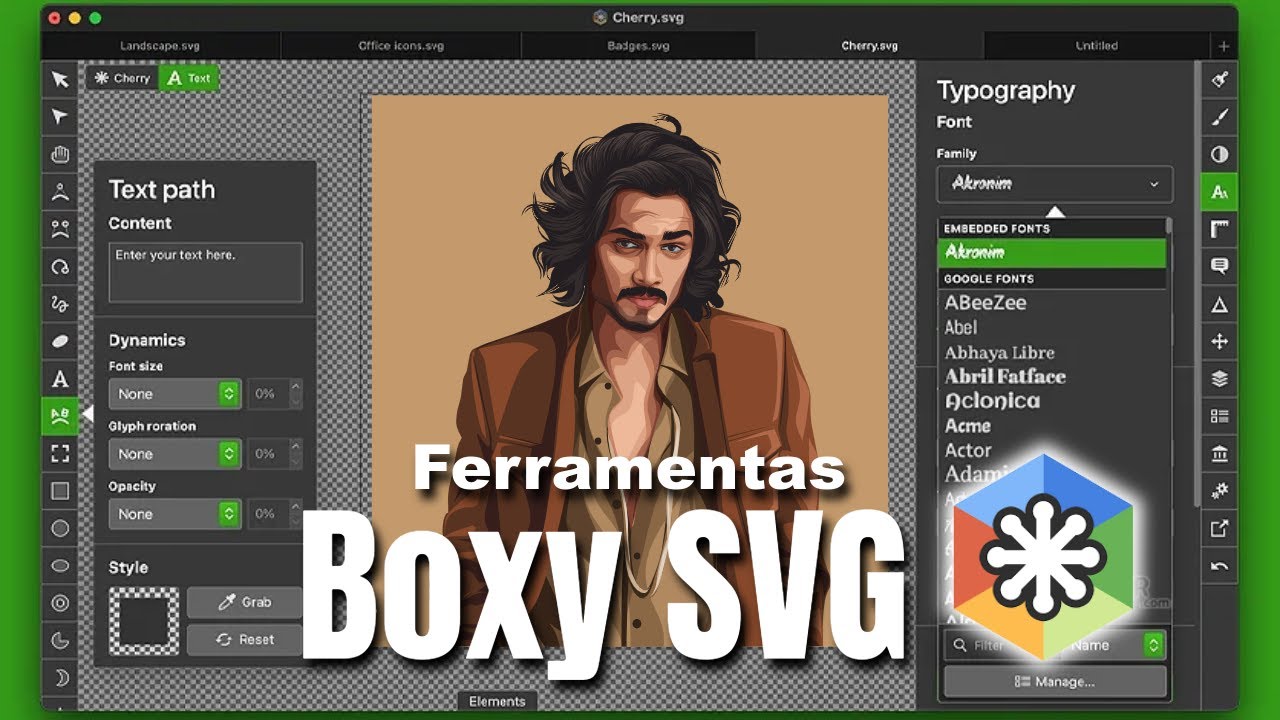Switch to the Office icons.svg tab
Screen dimensions: 1280x720
click(x=401, y=46)
